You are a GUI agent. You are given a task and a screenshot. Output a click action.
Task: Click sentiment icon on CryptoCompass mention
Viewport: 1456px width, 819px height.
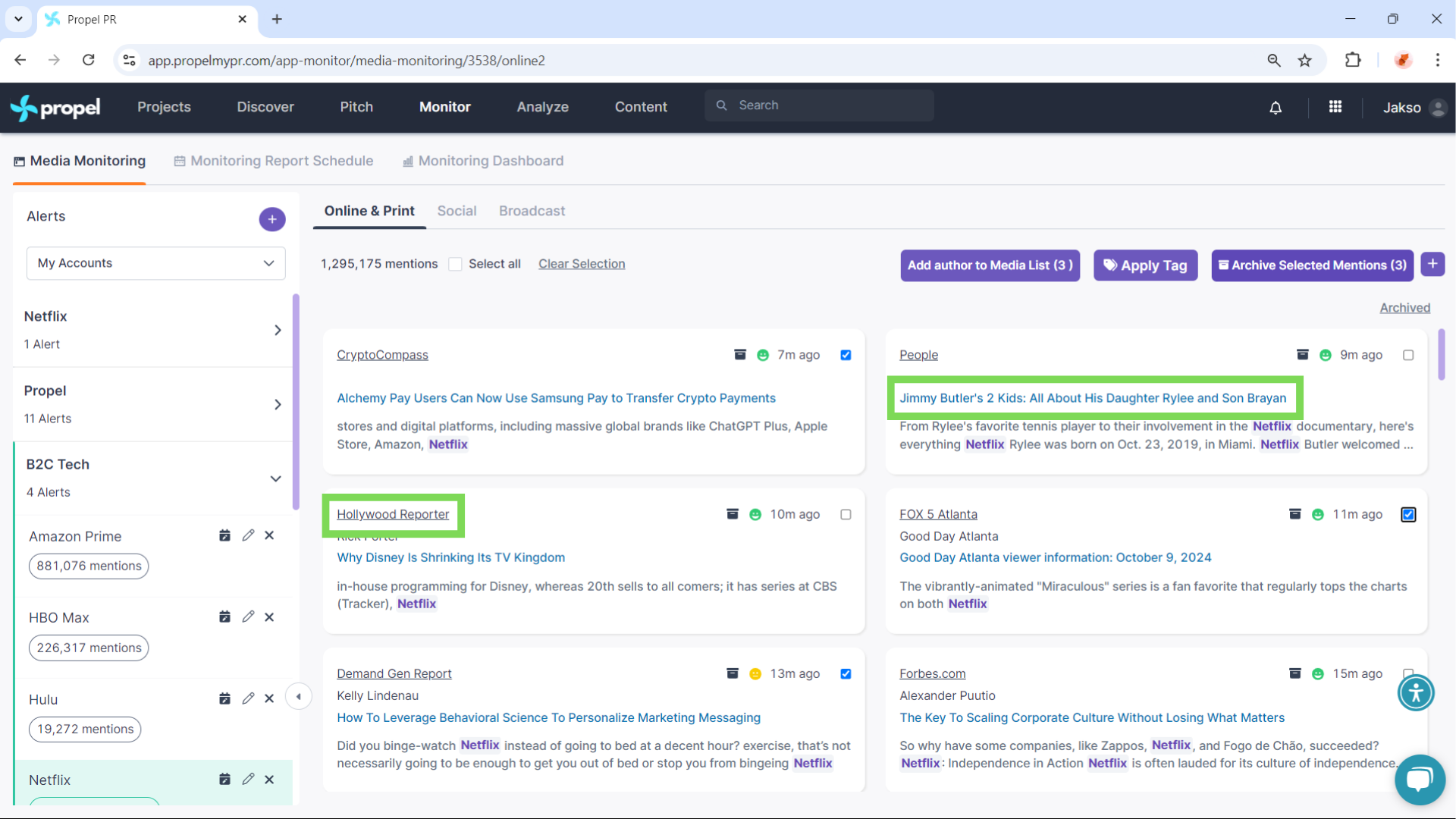[x=763, y=355]
